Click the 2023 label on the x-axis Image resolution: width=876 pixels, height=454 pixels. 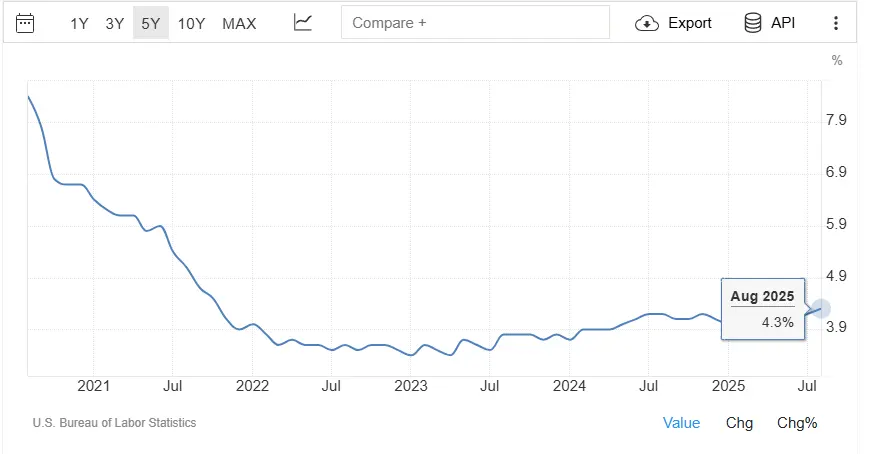411,386
